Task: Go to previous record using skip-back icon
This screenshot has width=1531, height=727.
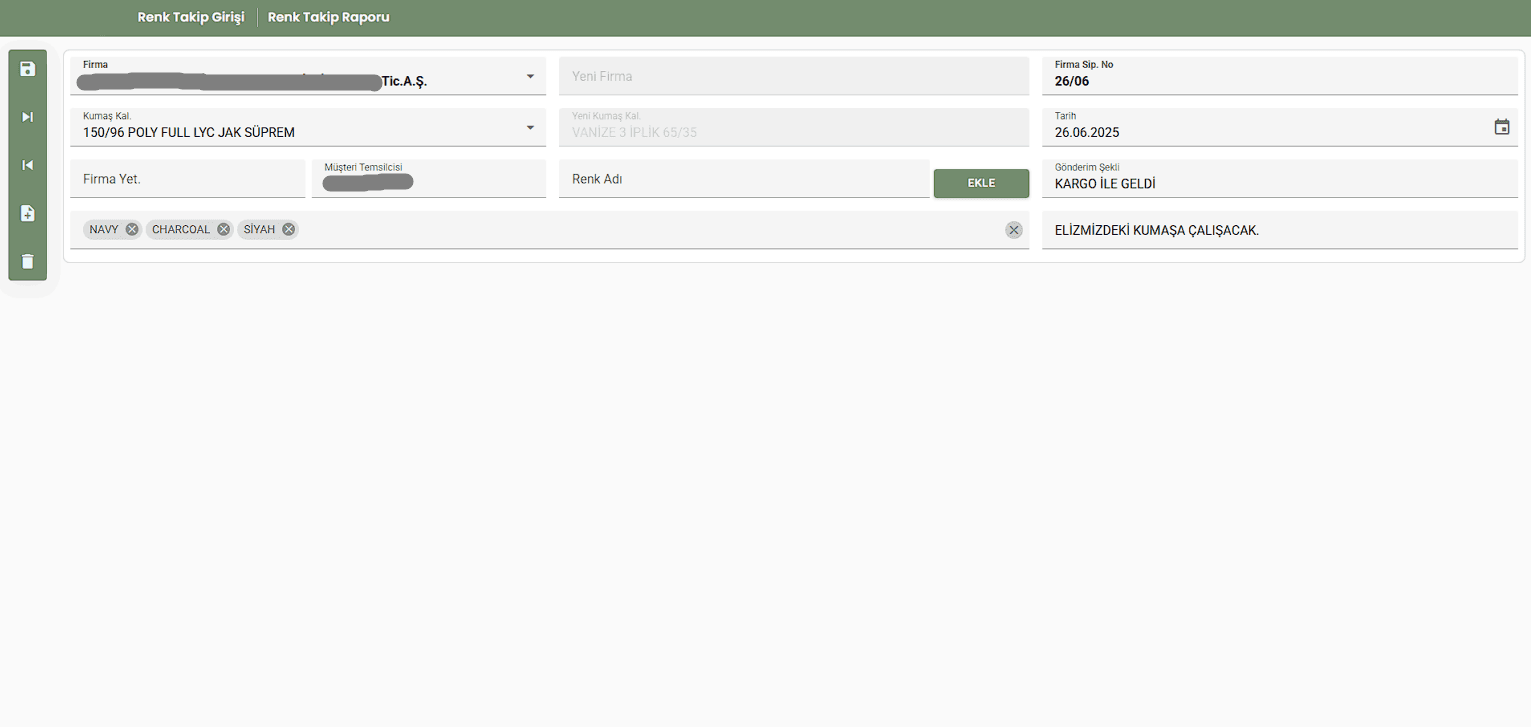Action: 27,165
